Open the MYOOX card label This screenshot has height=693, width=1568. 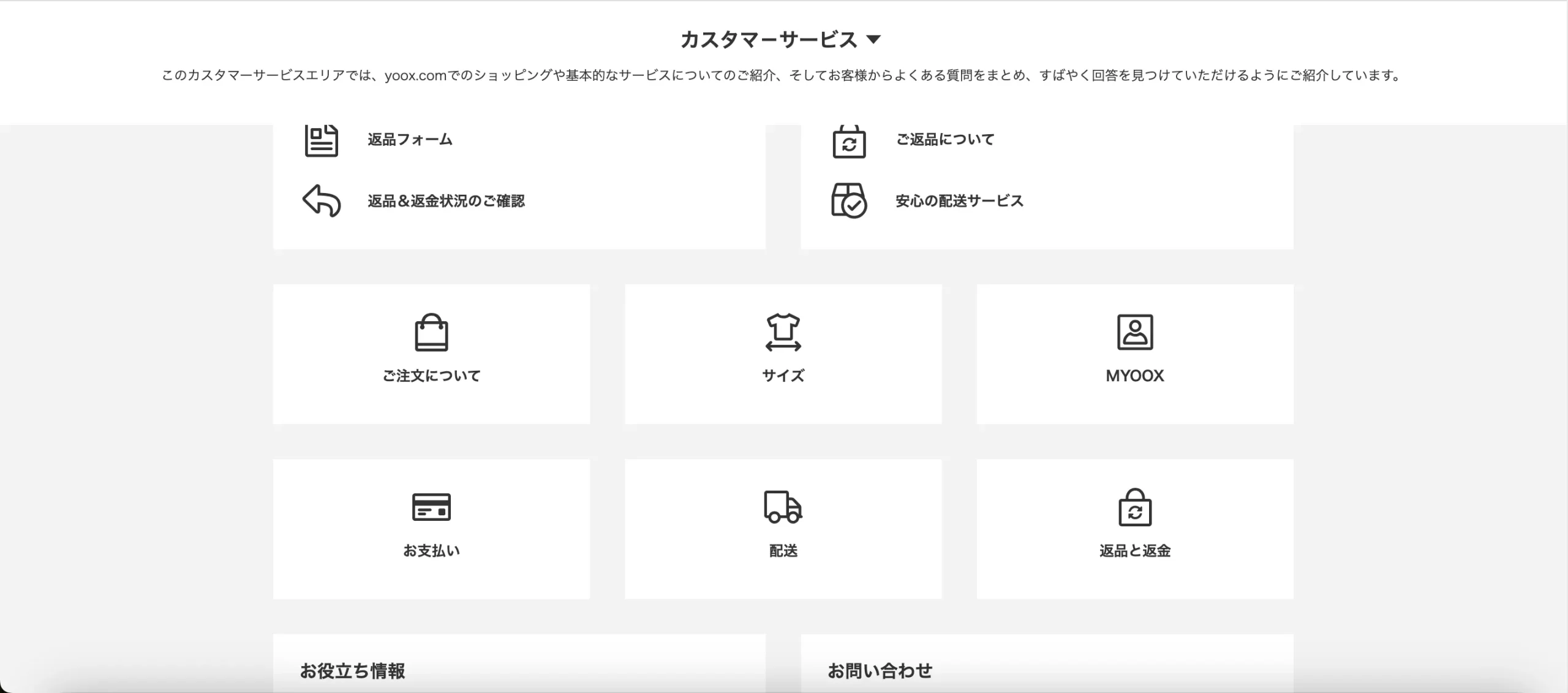coord(1135,376)
